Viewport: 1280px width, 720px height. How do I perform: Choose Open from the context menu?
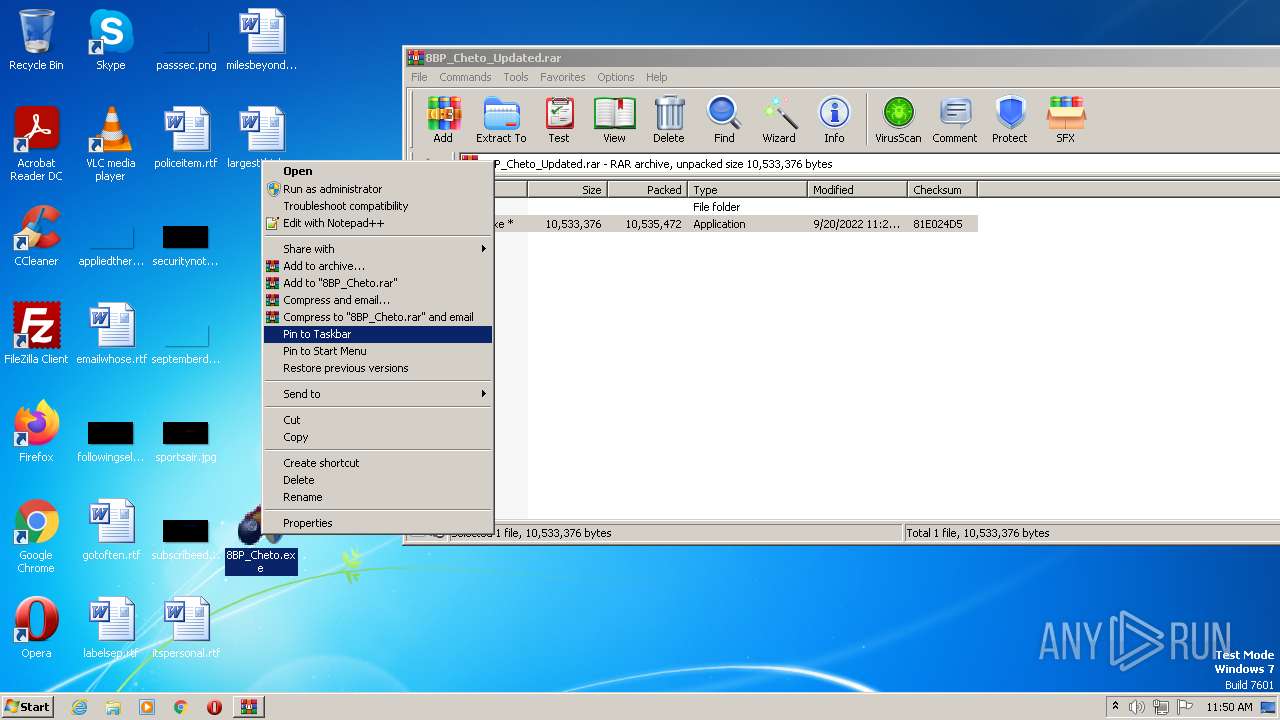point(378,171)
